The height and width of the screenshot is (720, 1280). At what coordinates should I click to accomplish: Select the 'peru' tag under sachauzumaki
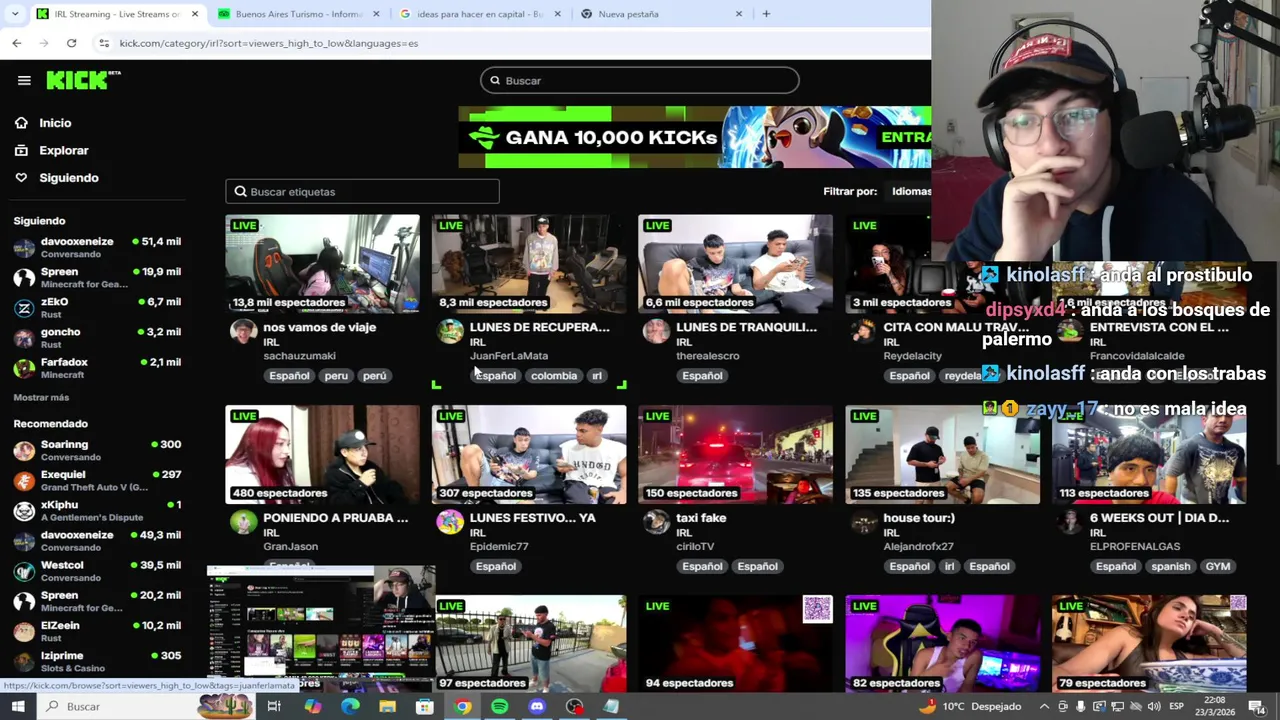pyautogui.click(x=336, y=376)
